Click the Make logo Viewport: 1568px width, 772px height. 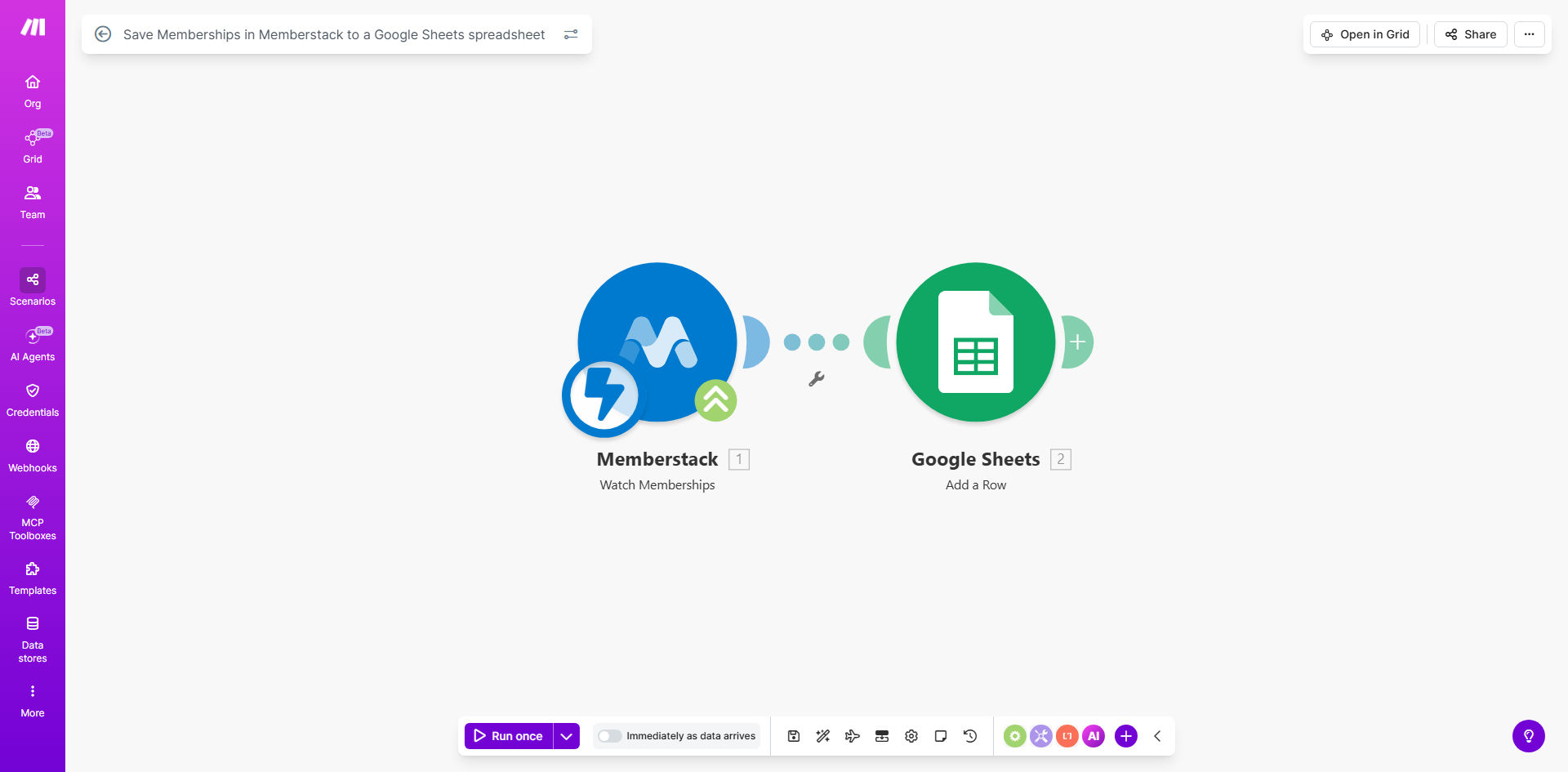click(x=33, y=28)
